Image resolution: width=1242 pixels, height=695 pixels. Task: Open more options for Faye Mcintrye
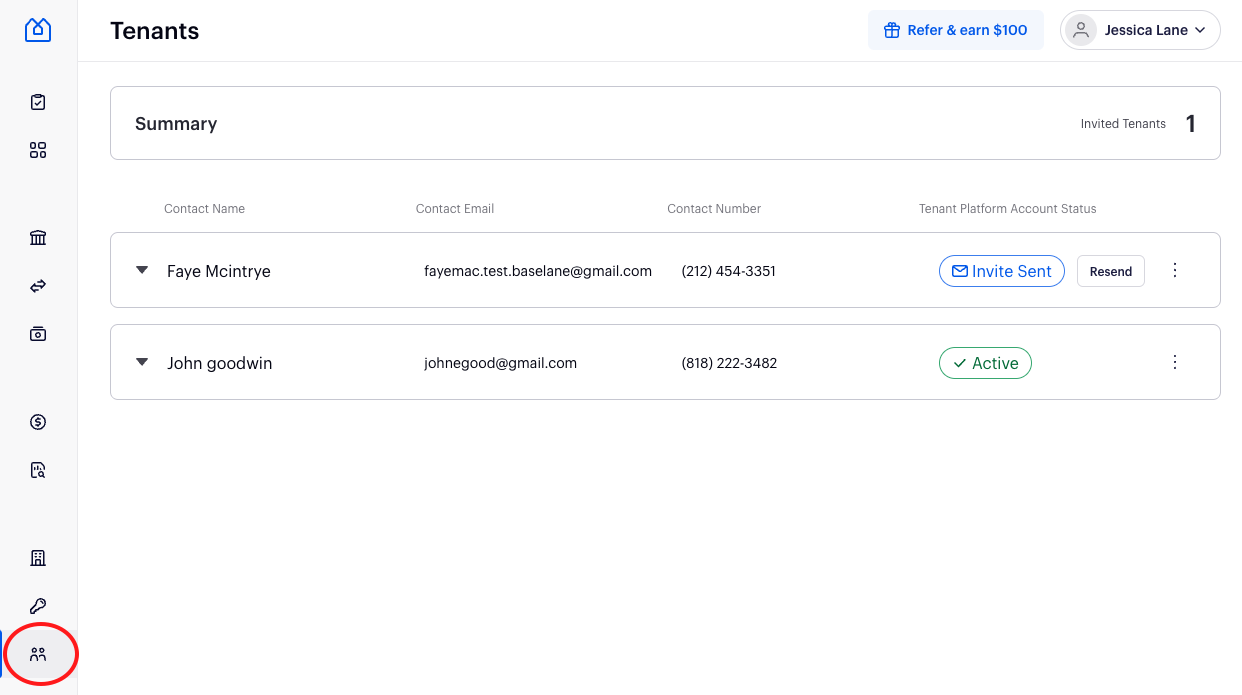[1175, 270]
